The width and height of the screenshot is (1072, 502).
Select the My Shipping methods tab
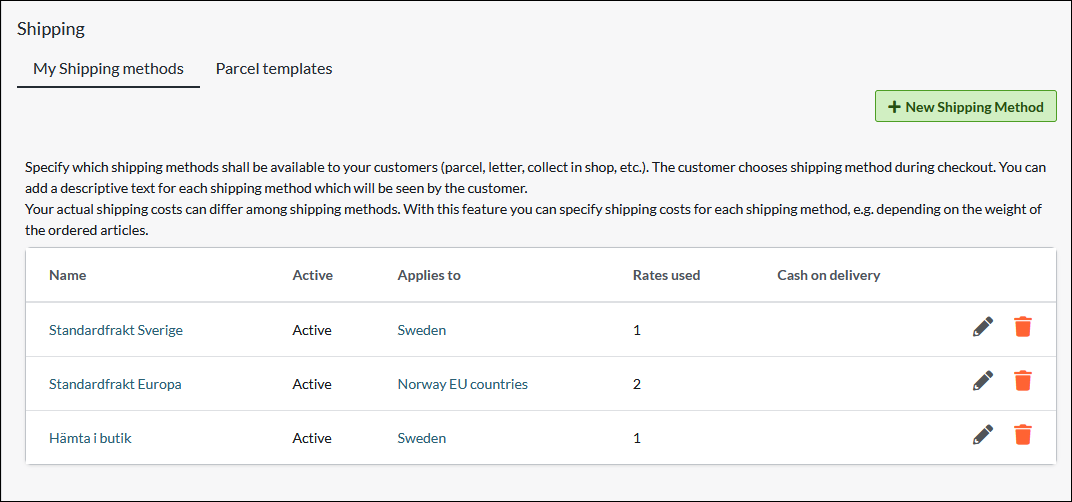pyautogui.click(x=108, y=69)
